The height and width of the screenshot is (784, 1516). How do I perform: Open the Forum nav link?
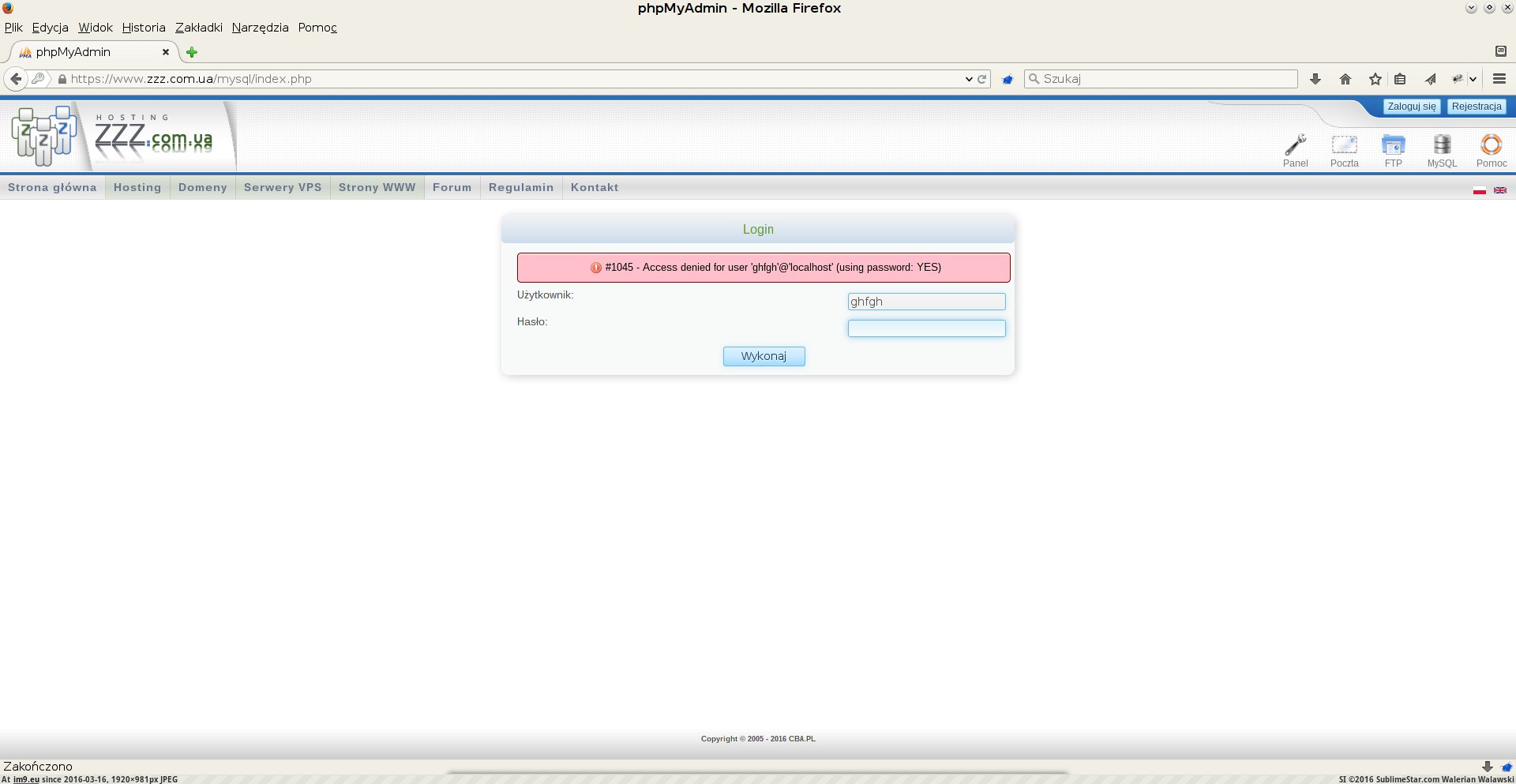coord(452,187)
